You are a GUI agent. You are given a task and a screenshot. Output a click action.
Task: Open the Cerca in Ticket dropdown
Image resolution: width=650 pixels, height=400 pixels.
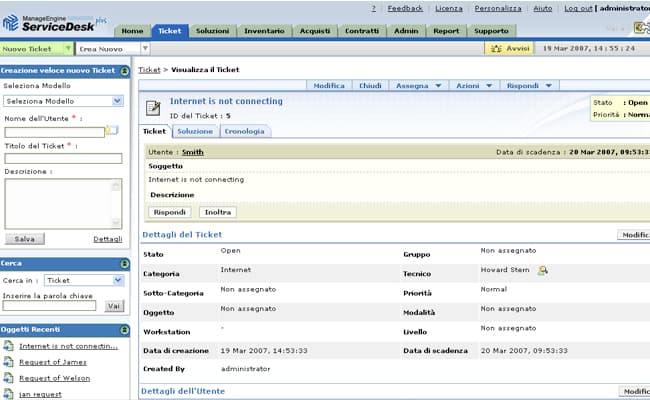(84, 281)
